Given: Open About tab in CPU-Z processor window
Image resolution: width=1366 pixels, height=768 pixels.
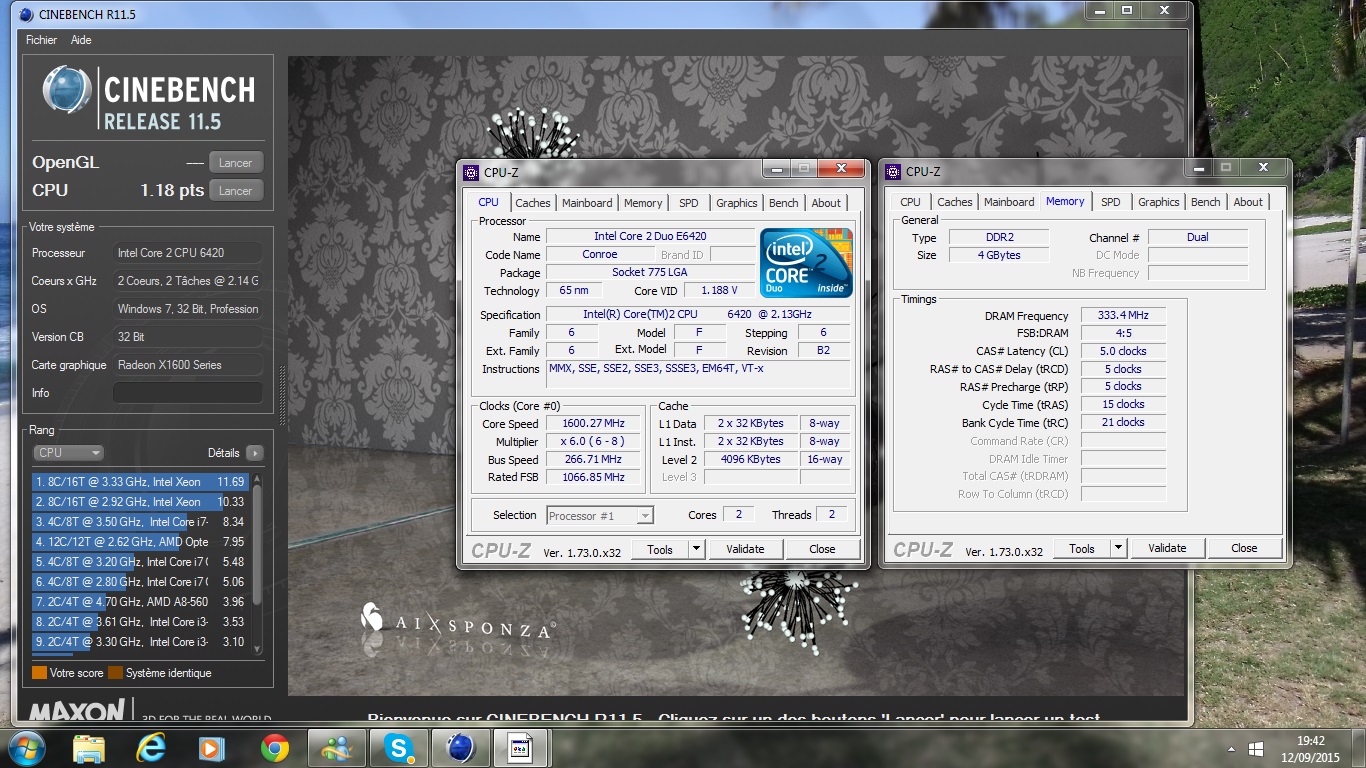Looking at the screenshot, I should coord(826,203).
